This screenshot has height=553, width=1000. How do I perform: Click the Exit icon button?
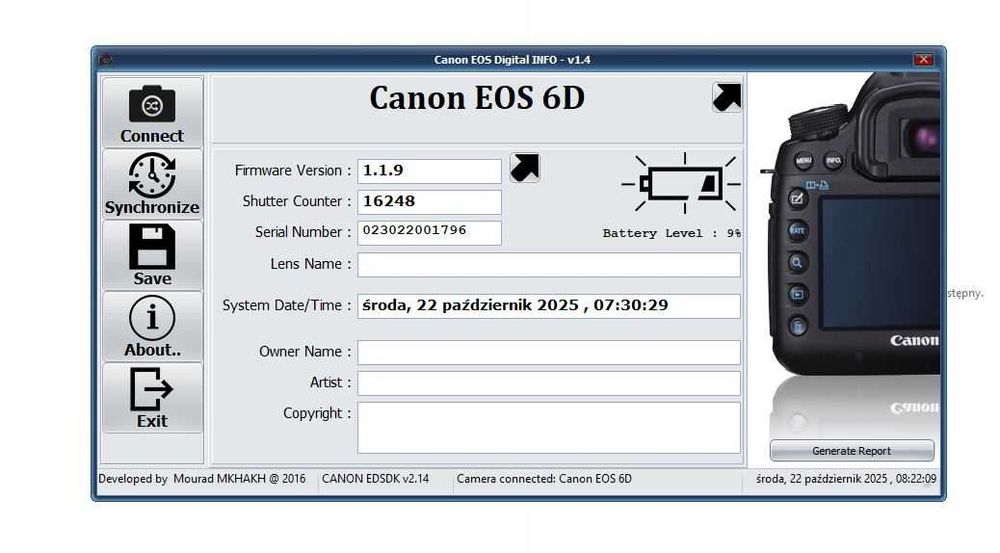click(152, 399)
